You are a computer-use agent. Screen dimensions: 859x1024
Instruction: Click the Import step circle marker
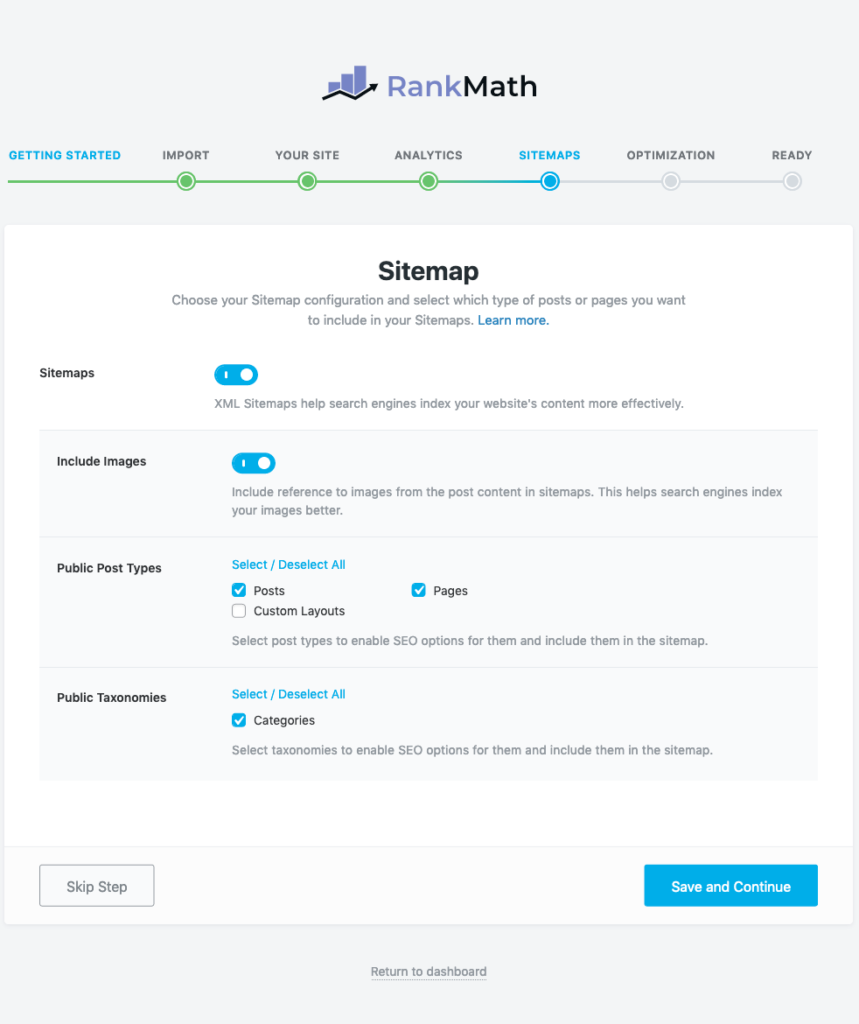[x=186, y=182]
